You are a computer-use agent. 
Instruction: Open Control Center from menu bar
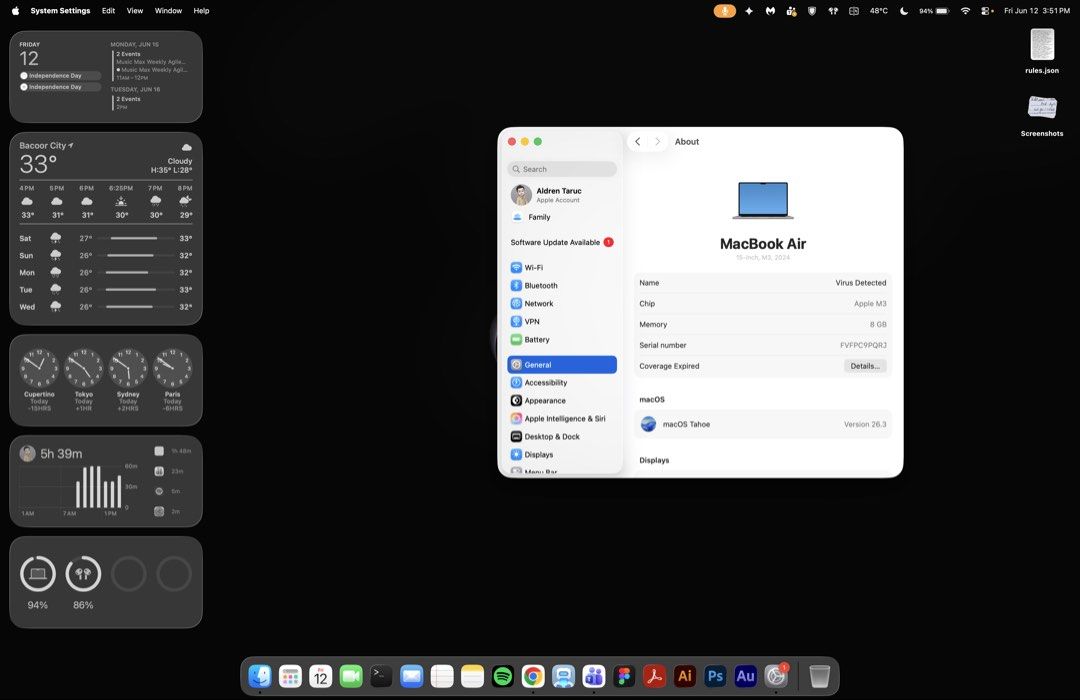[987, 10]
